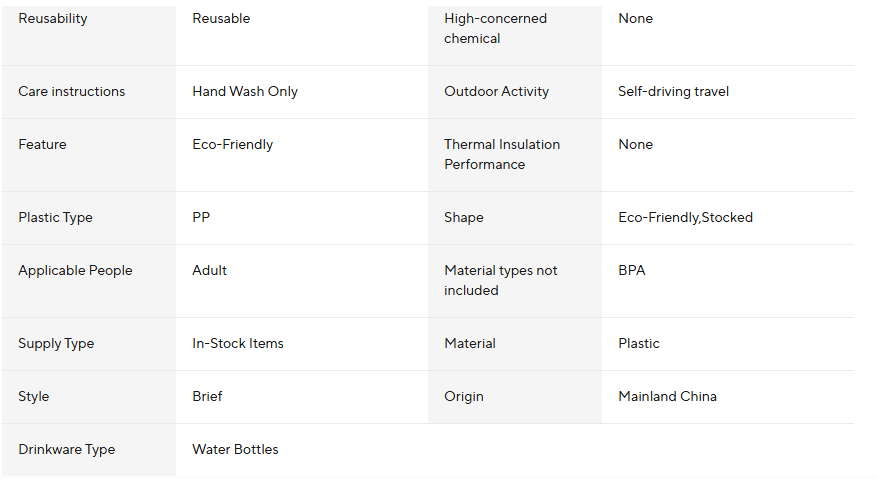The height and width of the screenshot is (479, 877).
Task: Click the Brief style value
Action: tap(207, 397)
